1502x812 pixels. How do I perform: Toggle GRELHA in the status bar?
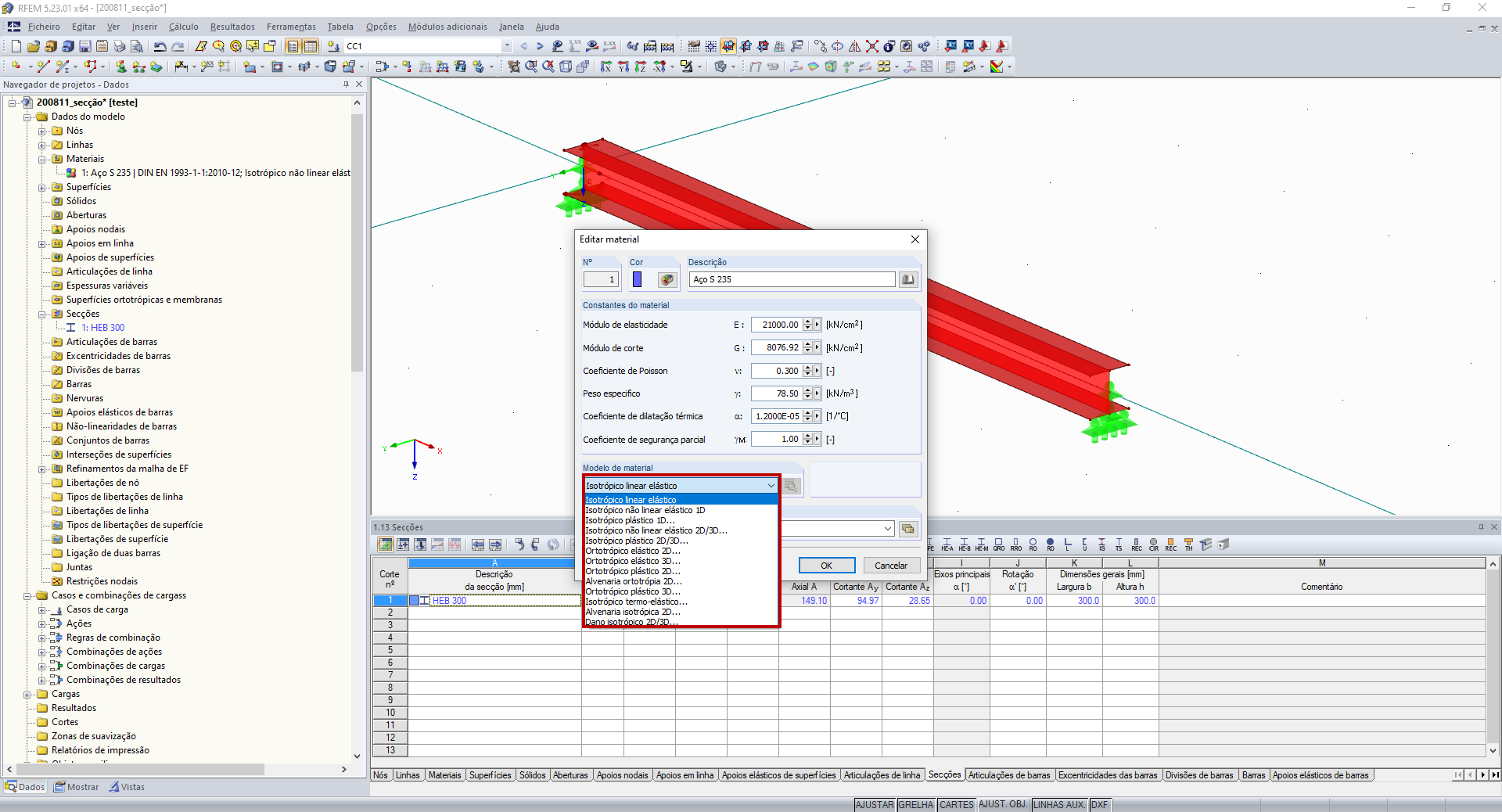916,805
